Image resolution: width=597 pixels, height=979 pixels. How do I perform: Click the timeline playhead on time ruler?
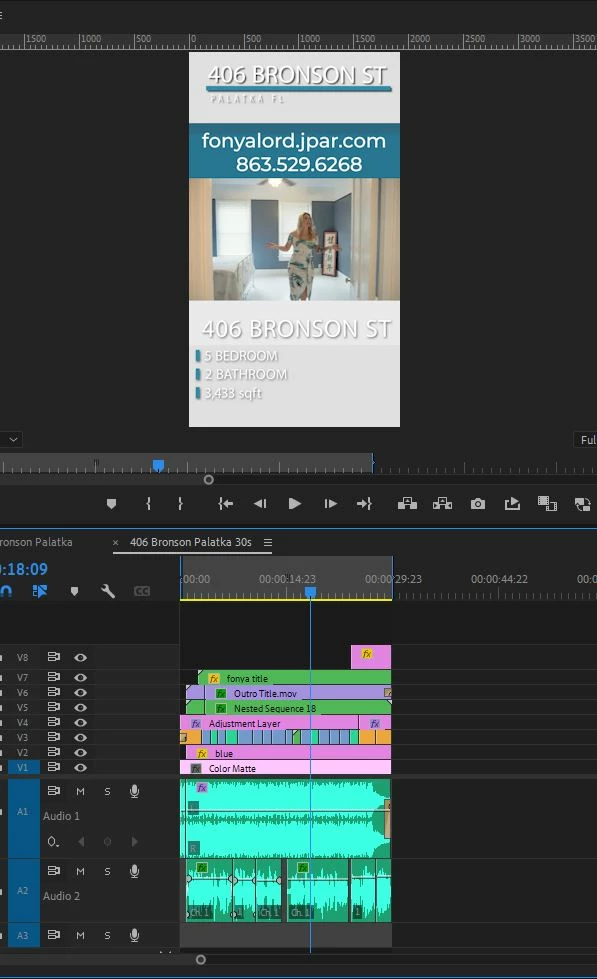click(310, 591)
